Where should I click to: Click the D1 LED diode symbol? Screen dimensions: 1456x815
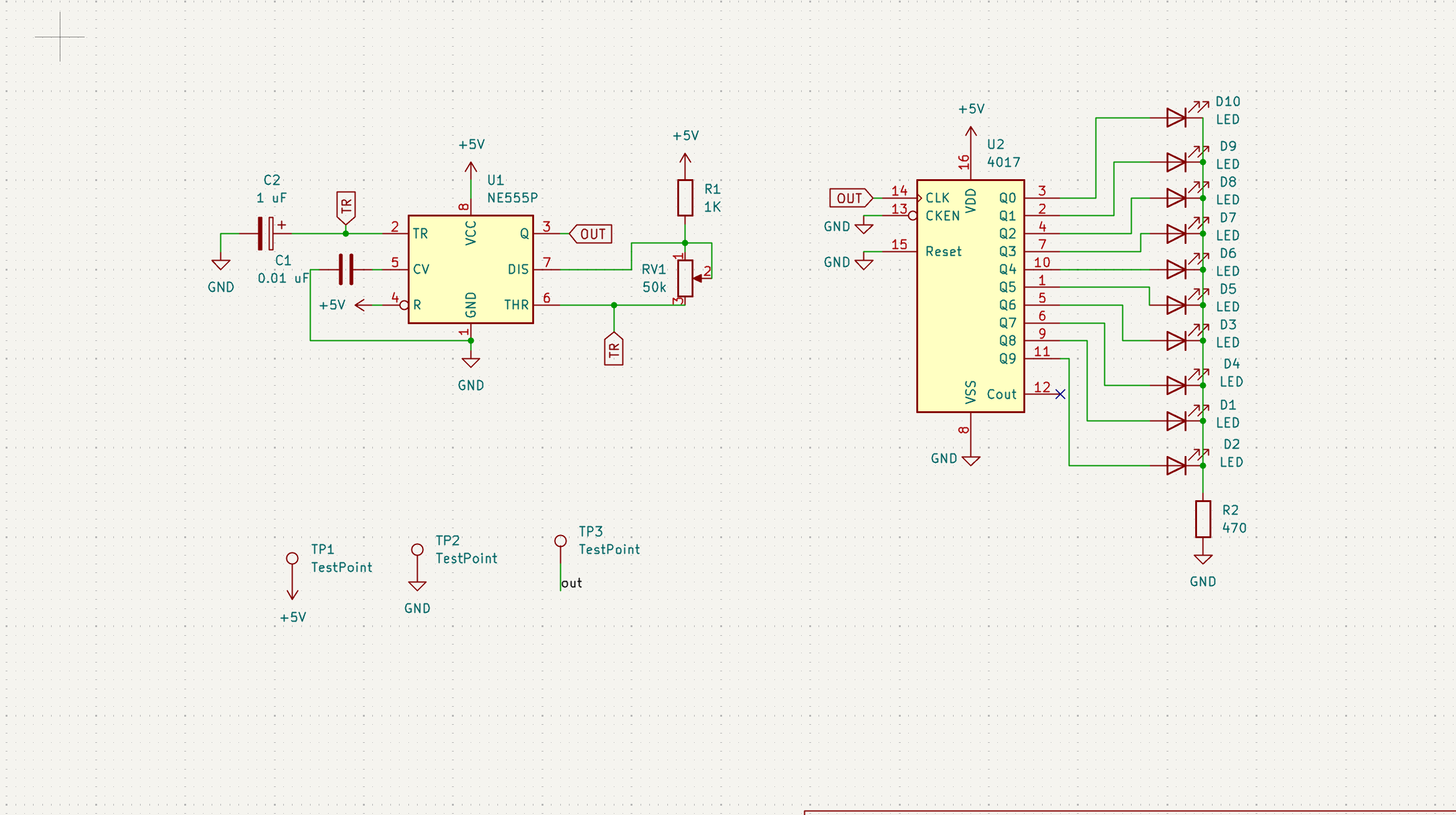(1176, 421)
